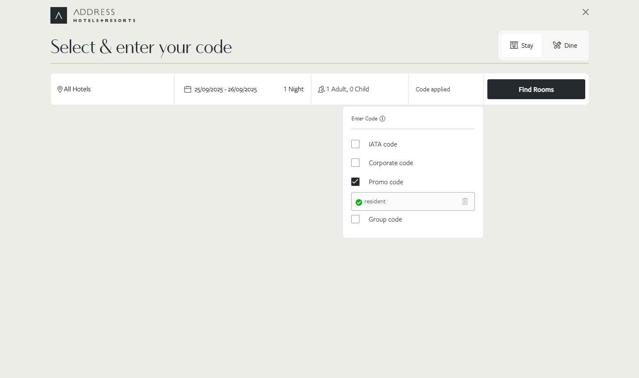Open the All Hotels location selector

pos(112,89)
